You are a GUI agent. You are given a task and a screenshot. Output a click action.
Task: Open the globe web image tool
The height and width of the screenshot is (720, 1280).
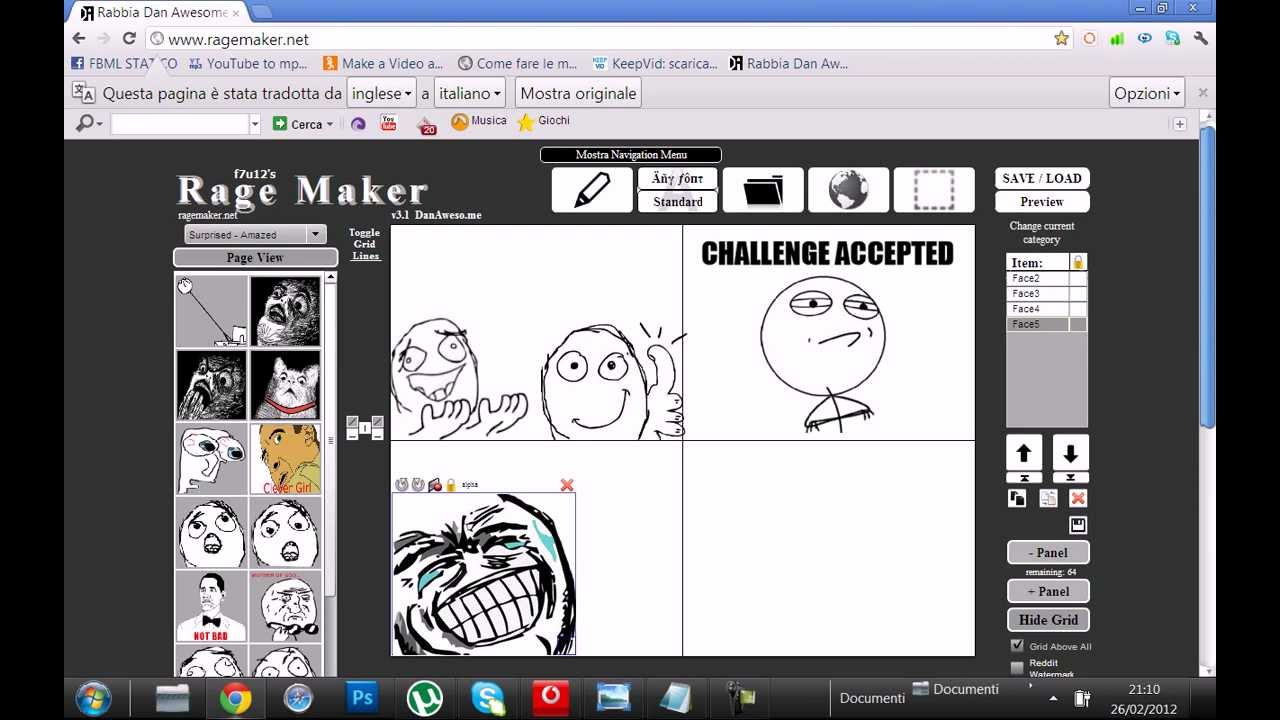[848, 190]
